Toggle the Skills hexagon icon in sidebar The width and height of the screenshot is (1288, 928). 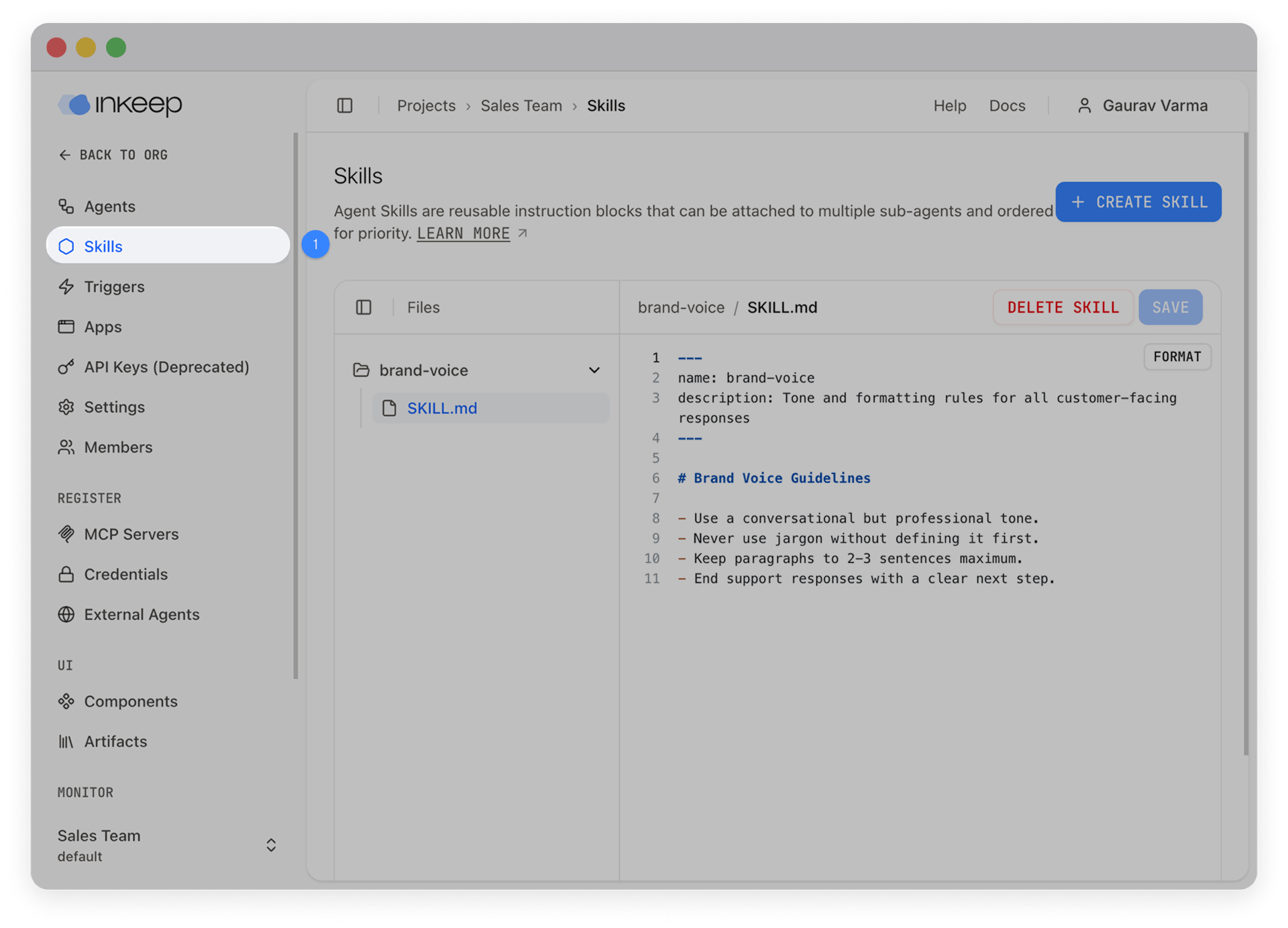click(67, 246)
